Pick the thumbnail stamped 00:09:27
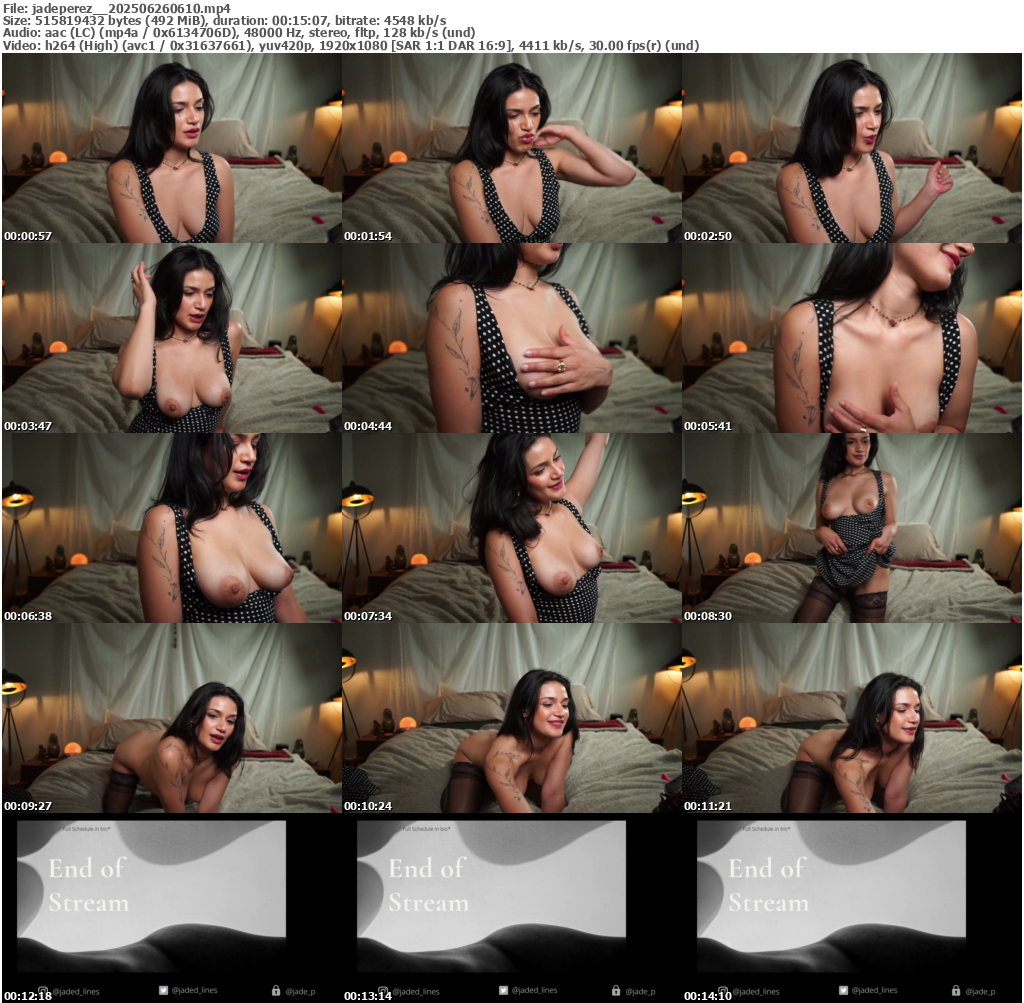 point(172,718)
